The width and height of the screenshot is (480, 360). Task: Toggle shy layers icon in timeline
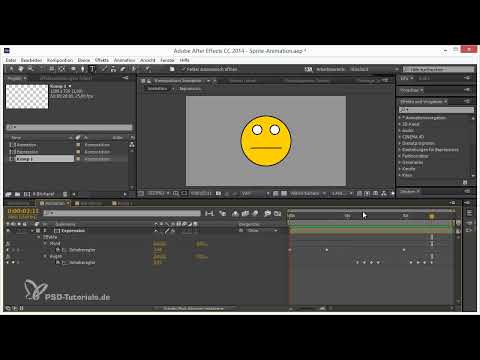tap(235, 213)
